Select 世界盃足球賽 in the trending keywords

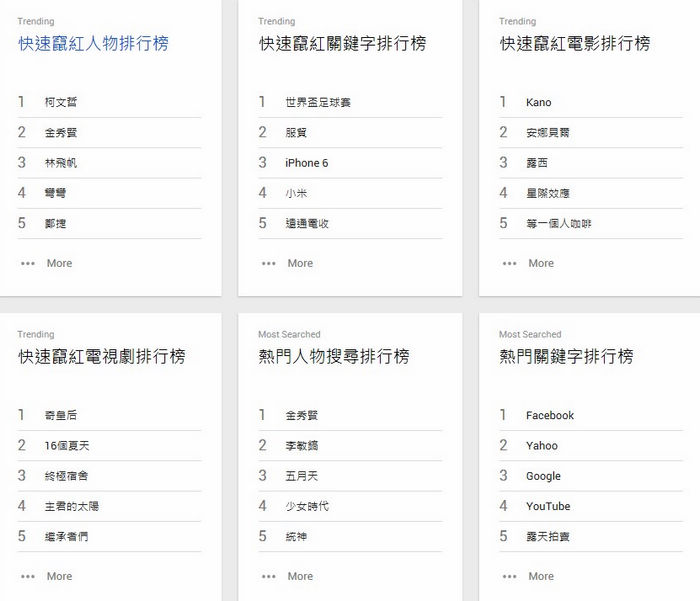click(317, 102)
